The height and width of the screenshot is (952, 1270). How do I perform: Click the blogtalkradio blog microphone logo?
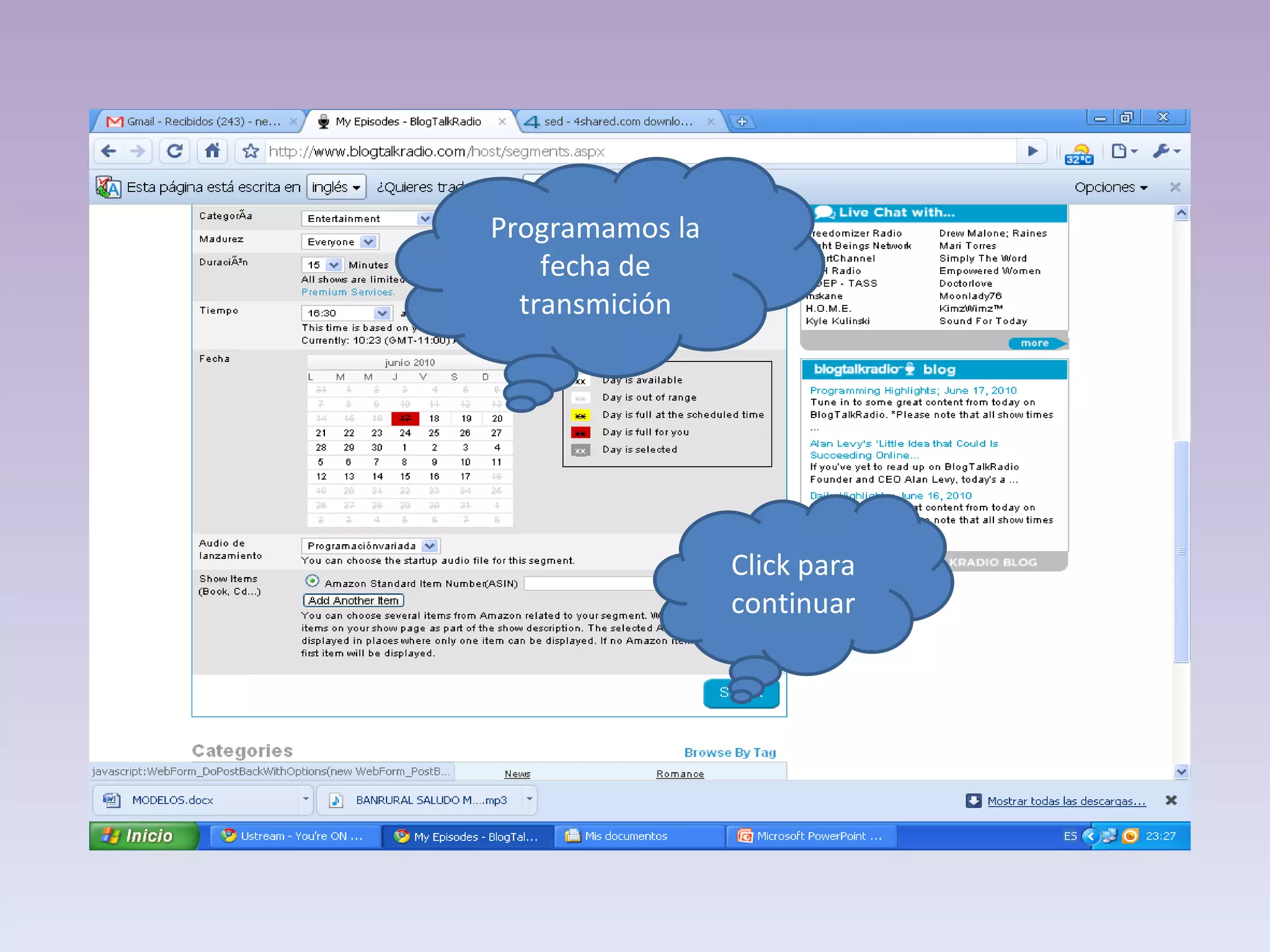910,369
